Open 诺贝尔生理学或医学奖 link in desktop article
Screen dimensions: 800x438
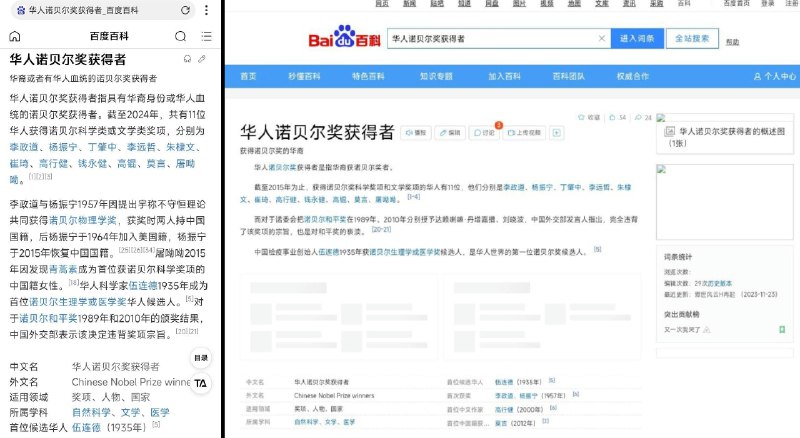[405, 252]
